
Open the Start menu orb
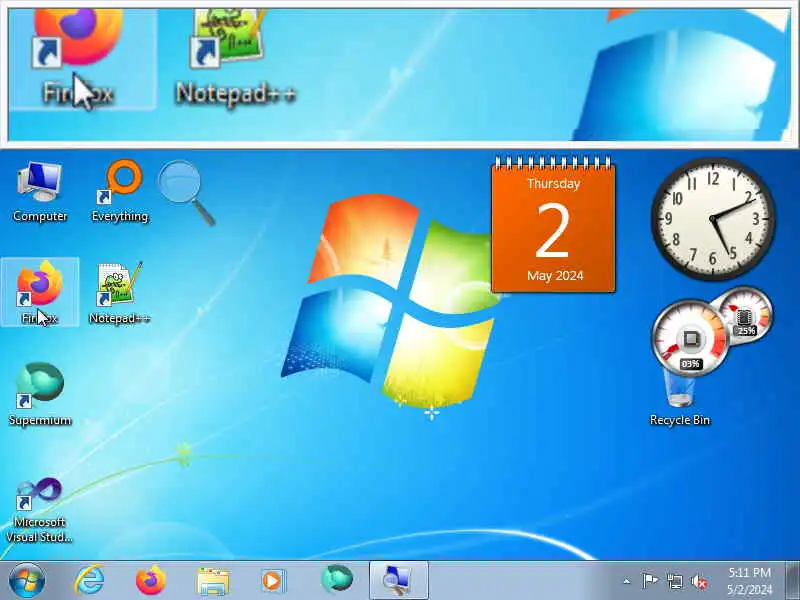(x=27, y=581)
